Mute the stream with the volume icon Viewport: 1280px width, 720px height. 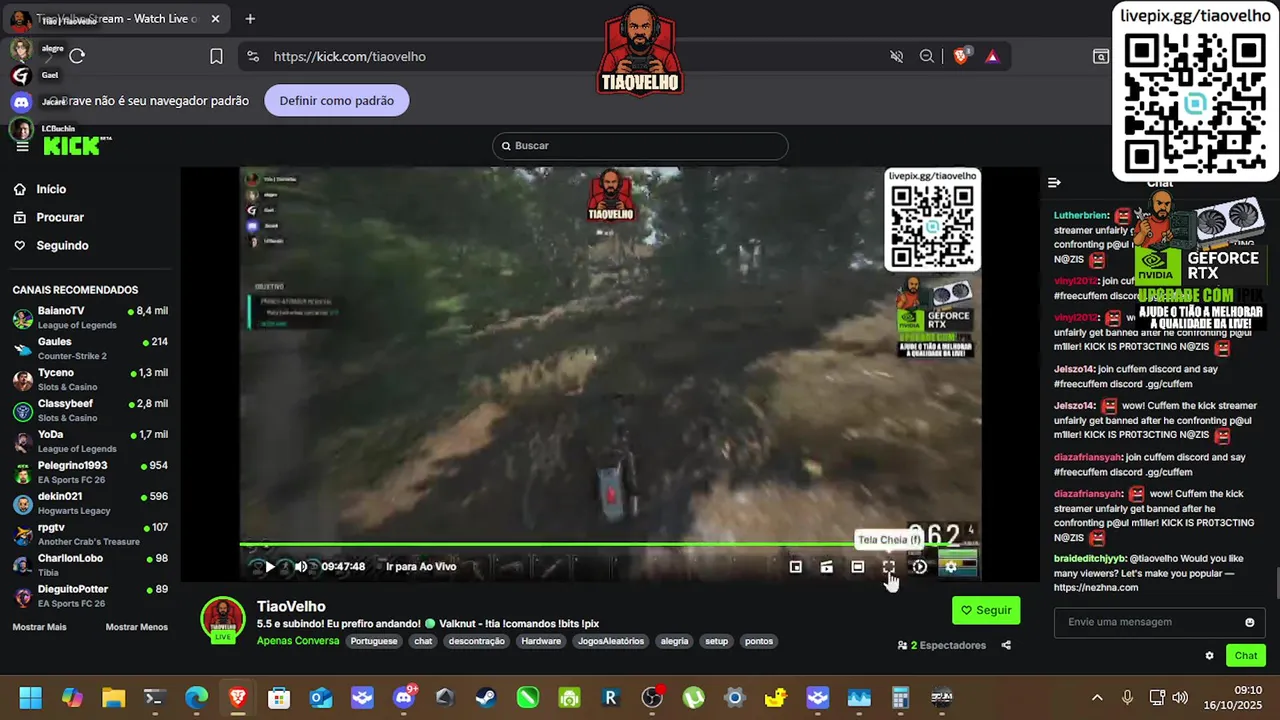click(x=300, y=567)
